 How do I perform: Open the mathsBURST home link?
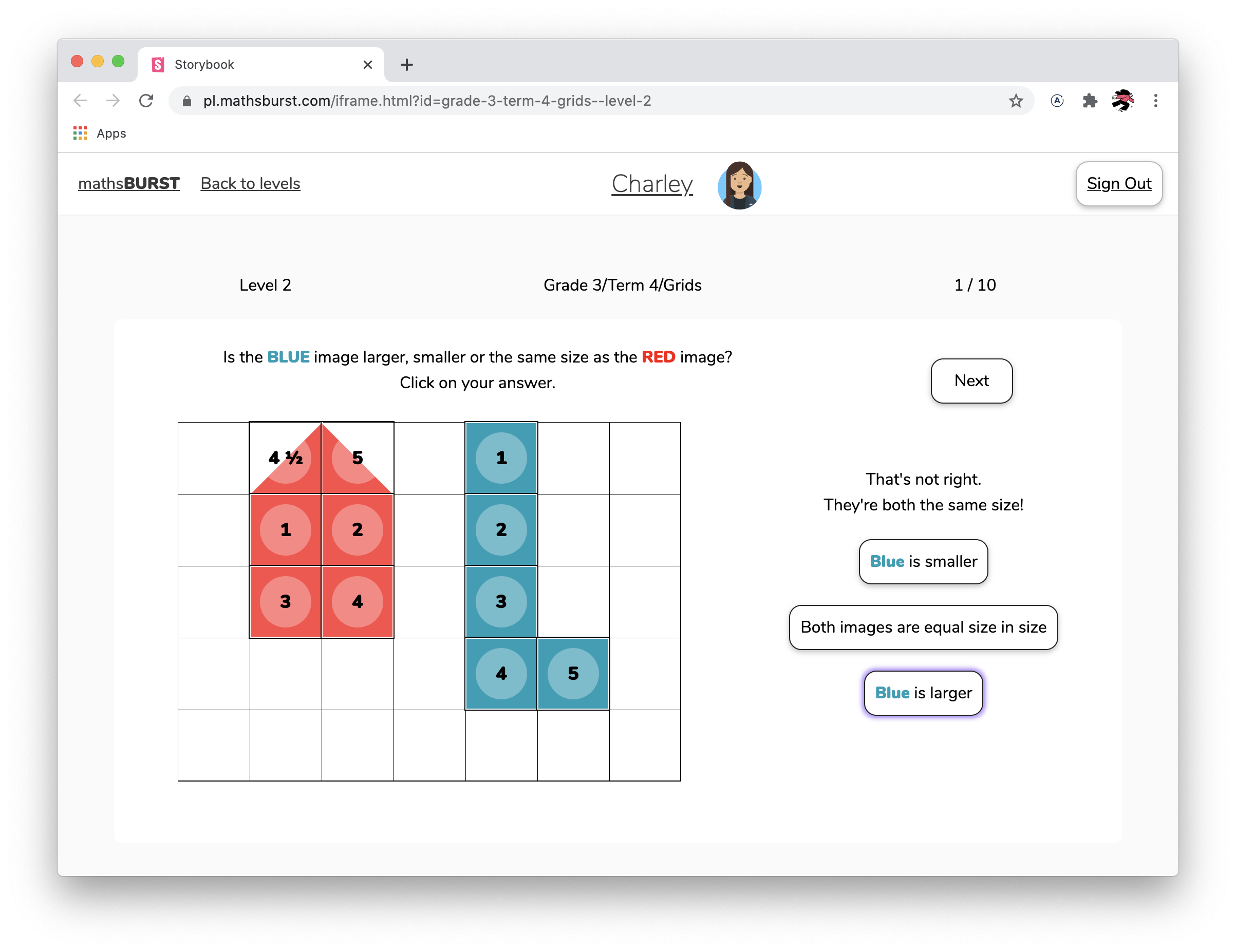(x=128, y=184)
